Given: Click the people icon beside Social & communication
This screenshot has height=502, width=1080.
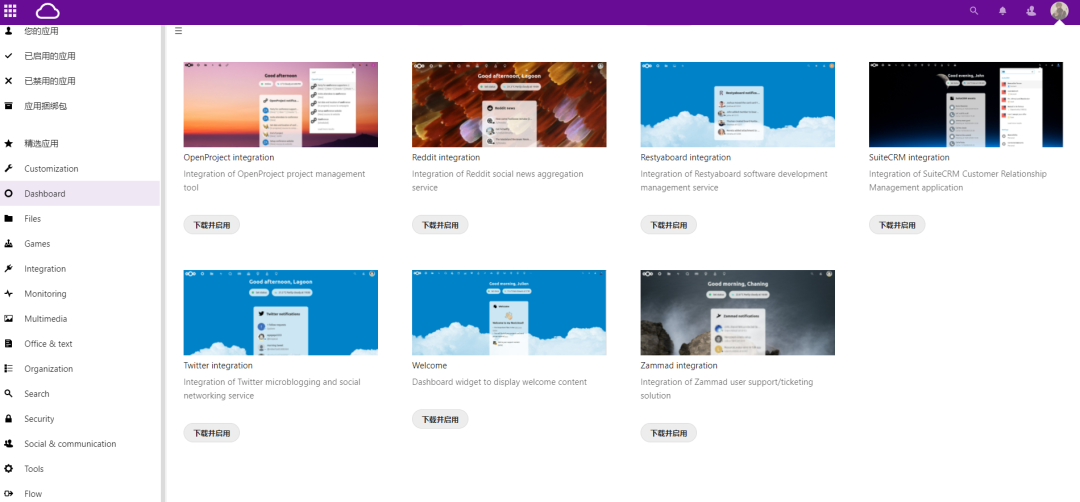Looking at the screenshot, I should [x=8, y=443].
